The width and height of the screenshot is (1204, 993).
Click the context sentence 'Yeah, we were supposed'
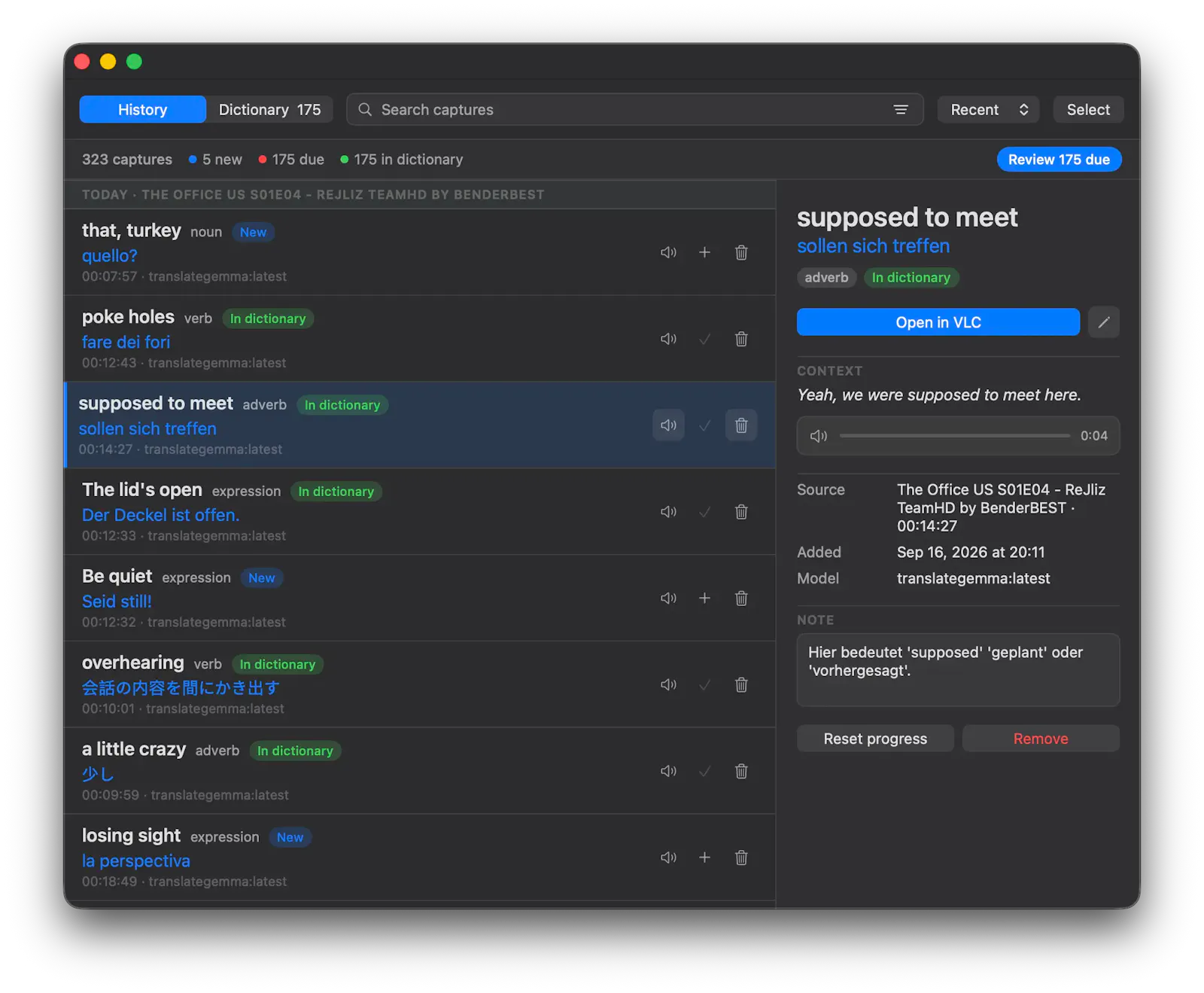pos(938,395)
